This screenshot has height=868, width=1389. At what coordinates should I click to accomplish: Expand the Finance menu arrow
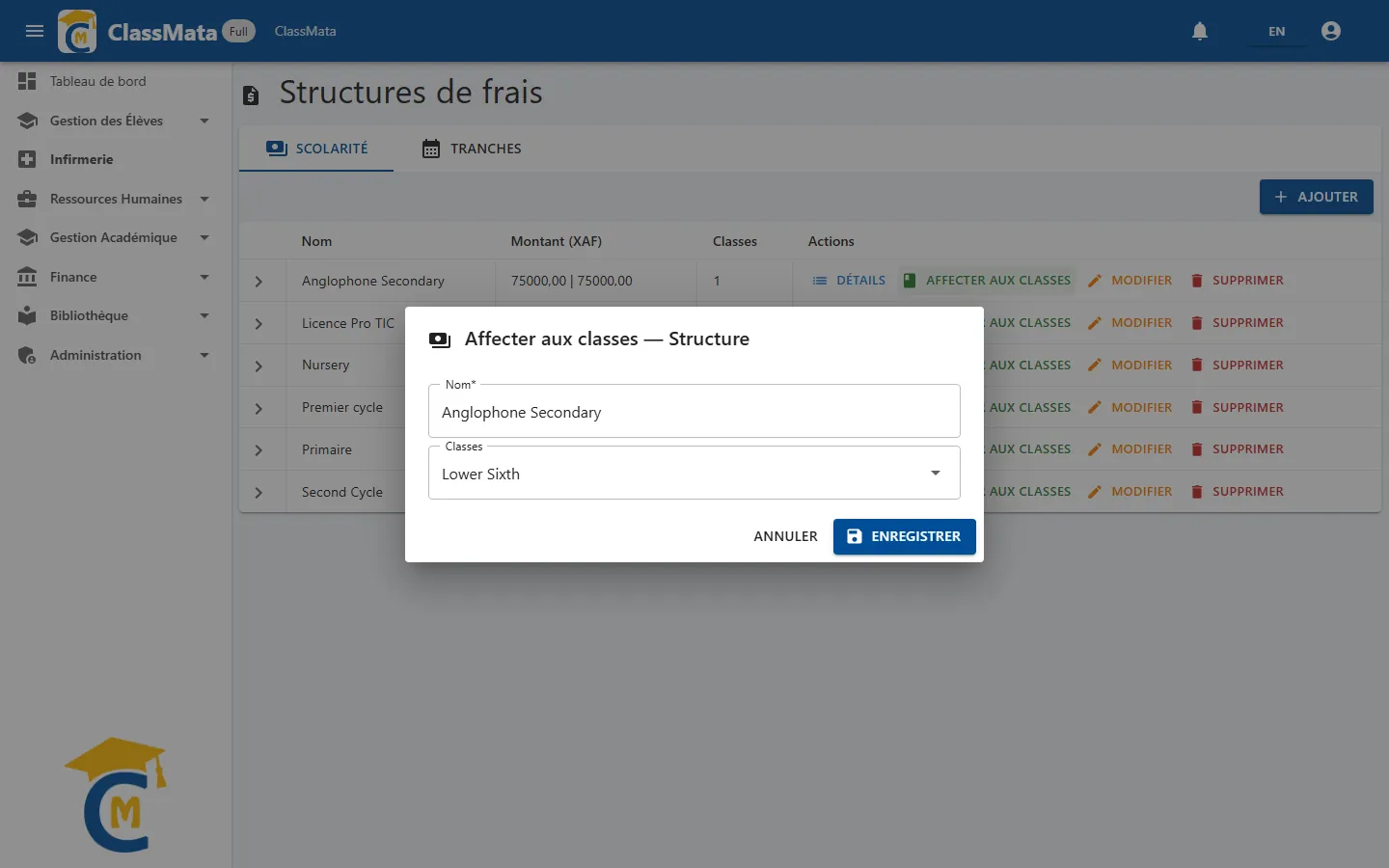tap(204, 277)
